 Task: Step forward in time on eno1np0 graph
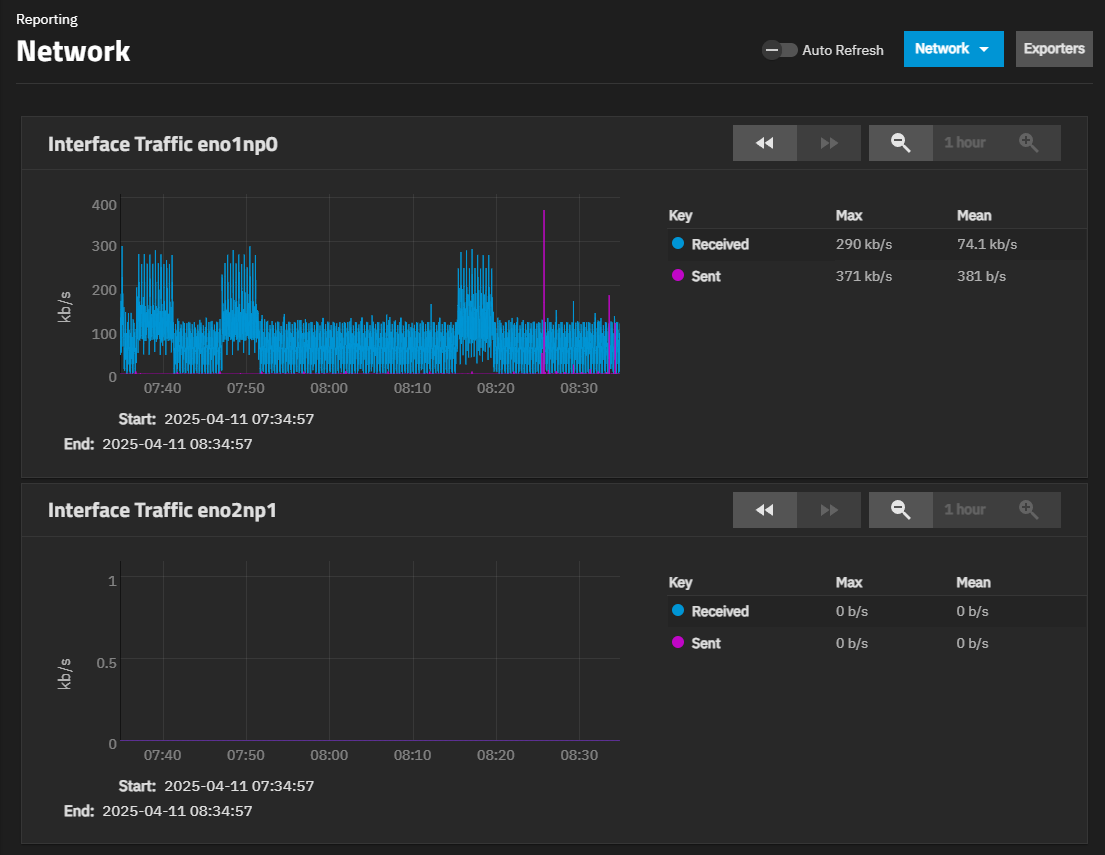coord(828,143)
